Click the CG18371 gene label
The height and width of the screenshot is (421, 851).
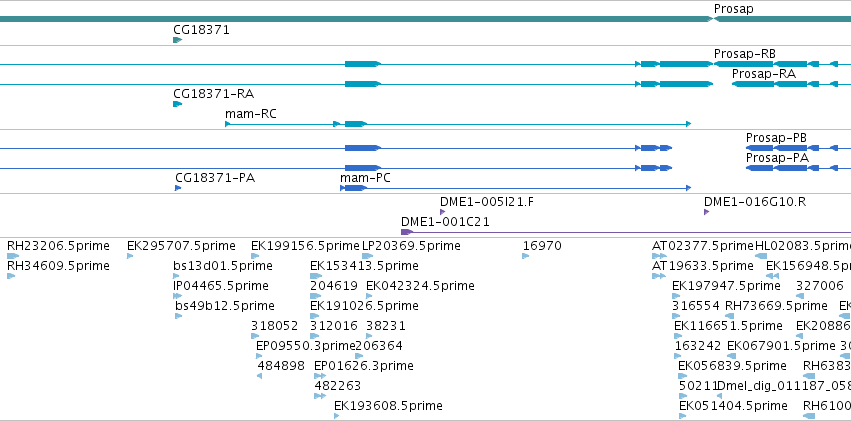pos(201,30)
